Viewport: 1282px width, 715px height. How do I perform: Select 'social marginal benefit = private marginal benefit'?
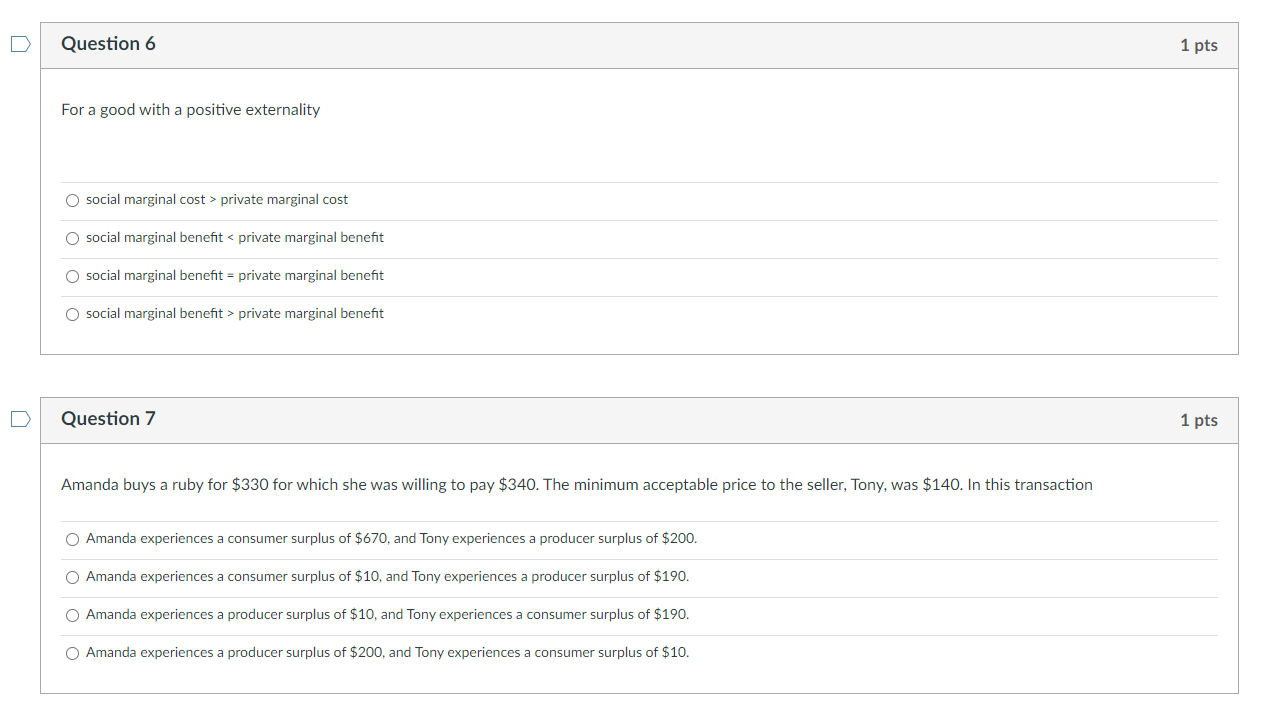tap(72, 276)
